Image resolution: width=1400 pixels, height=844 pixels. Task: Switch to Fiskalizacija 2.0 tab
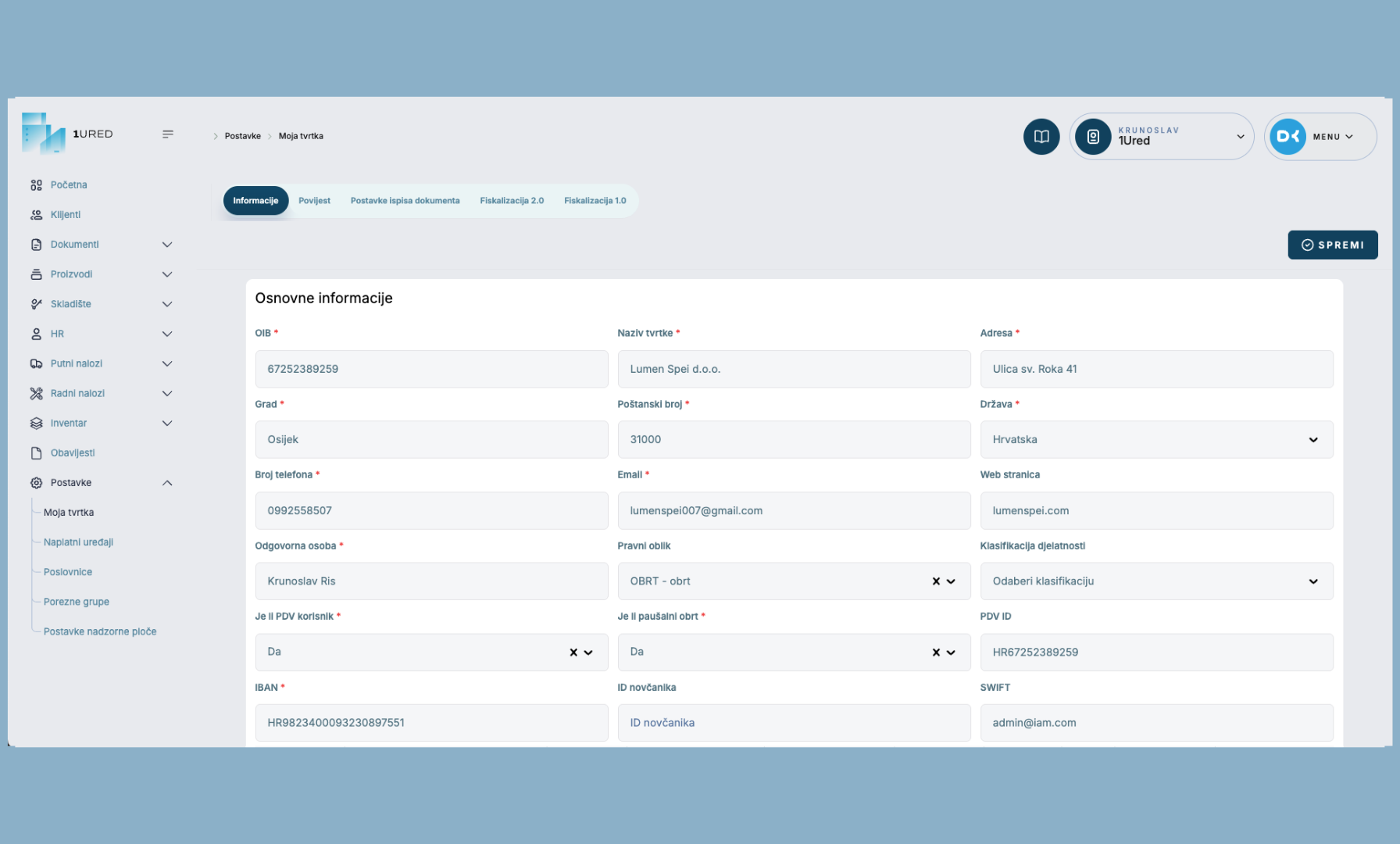click(x=512, y=201)
